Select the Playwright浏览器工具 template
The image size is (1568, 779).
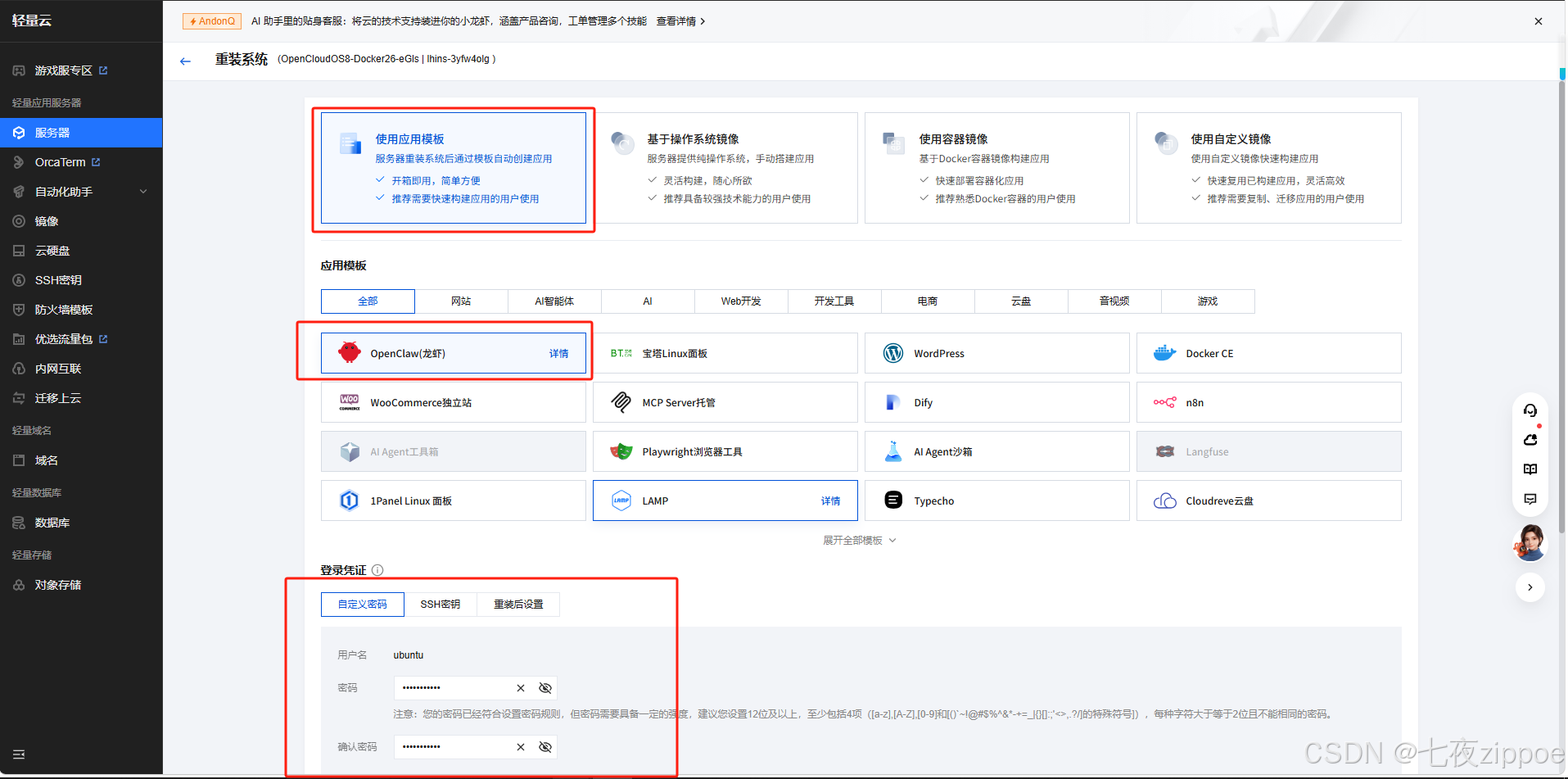pyautogui.click(x=725, y=451)
